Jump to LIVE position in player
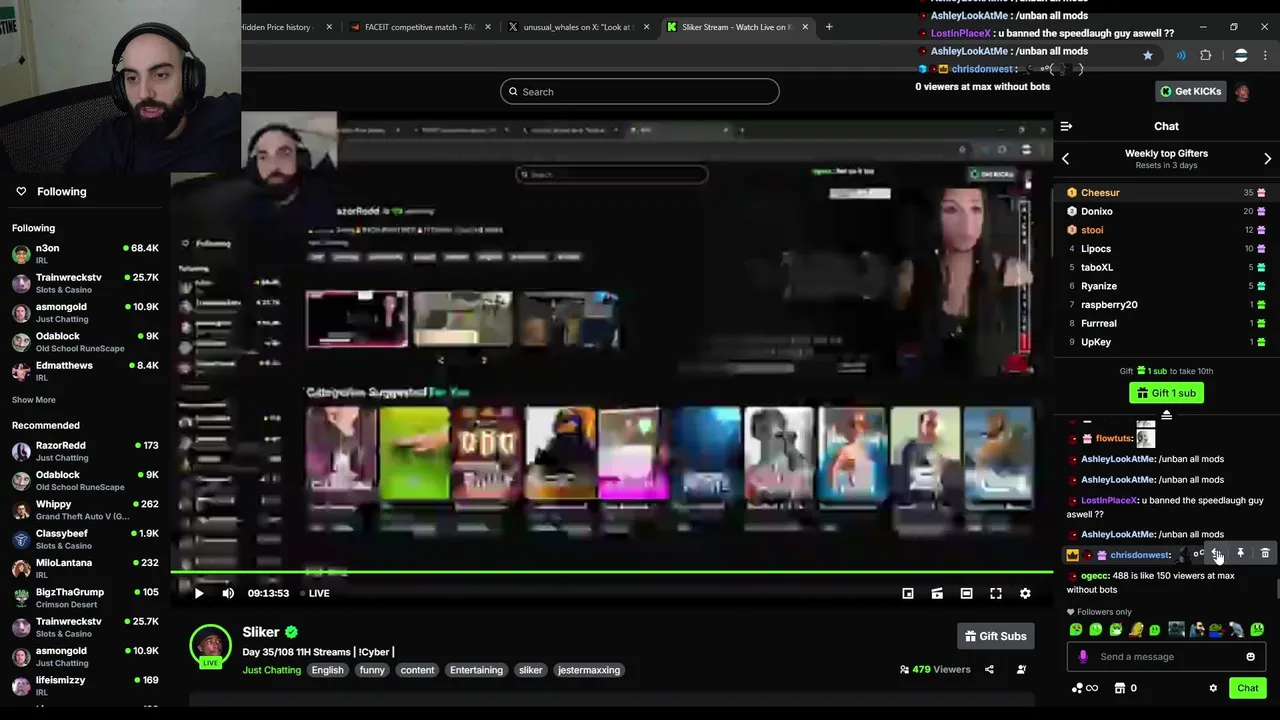The height and width of the screenshot is (720, 1280). pos(315,593)
